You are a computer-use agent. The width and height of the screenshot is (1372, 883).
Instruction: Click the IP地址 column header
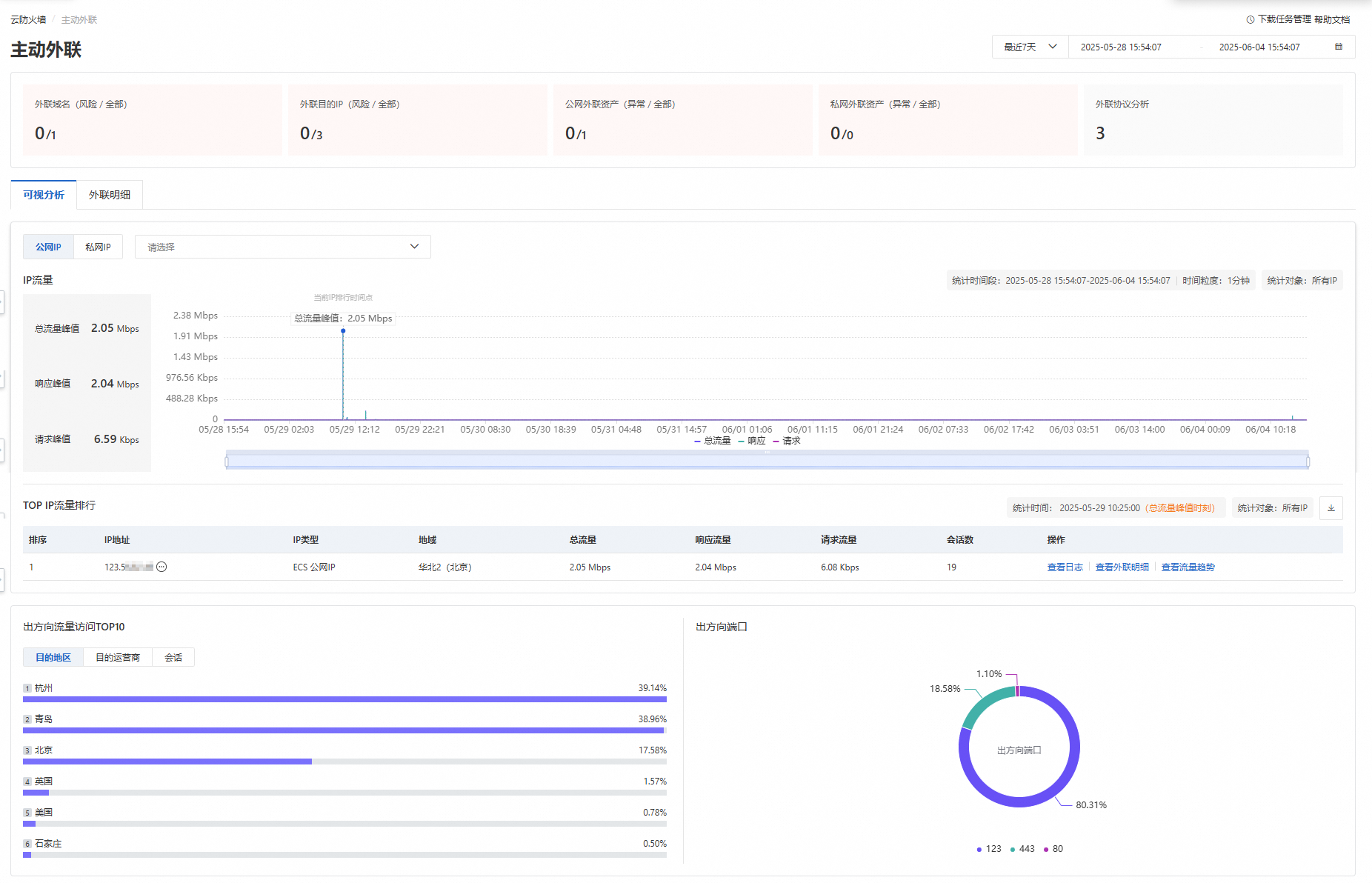(117, 539)
